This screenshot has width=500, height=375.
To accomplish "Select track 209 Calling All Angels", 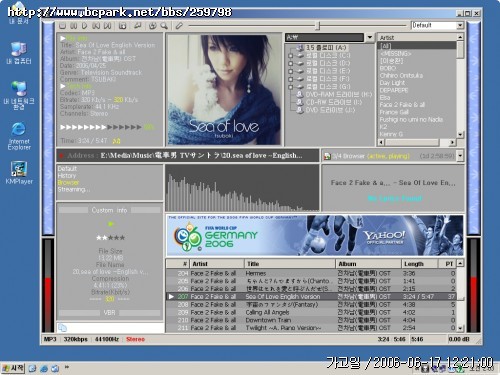I will click(311, 312).
